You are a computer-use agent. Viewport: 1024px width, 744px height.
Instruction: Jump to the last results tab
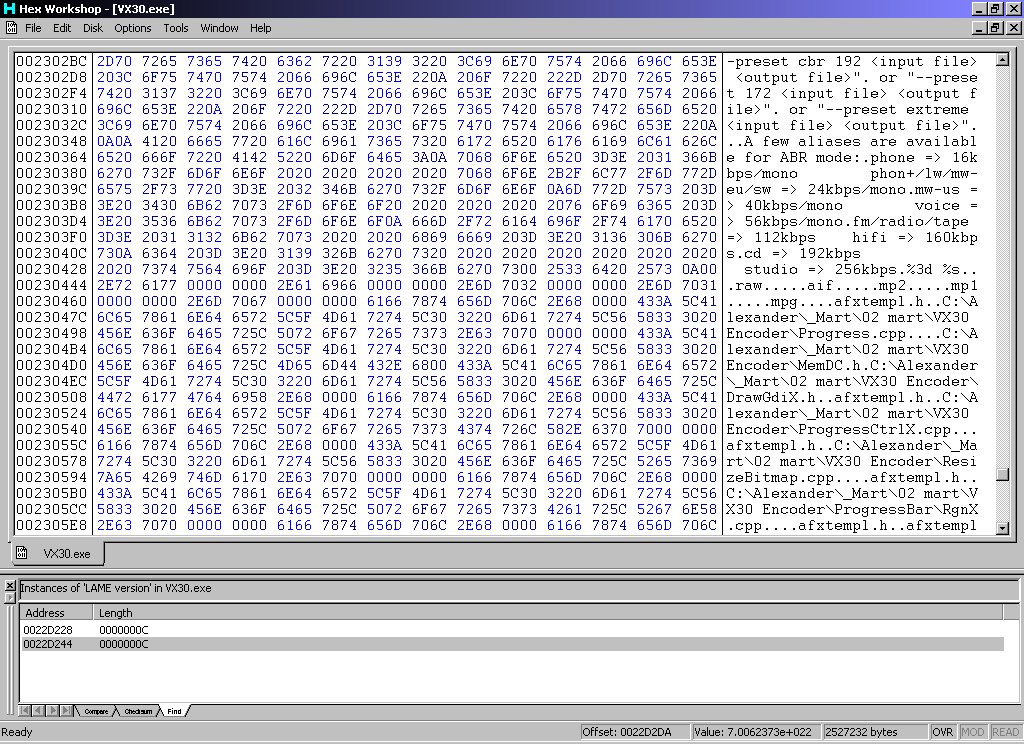66,711
